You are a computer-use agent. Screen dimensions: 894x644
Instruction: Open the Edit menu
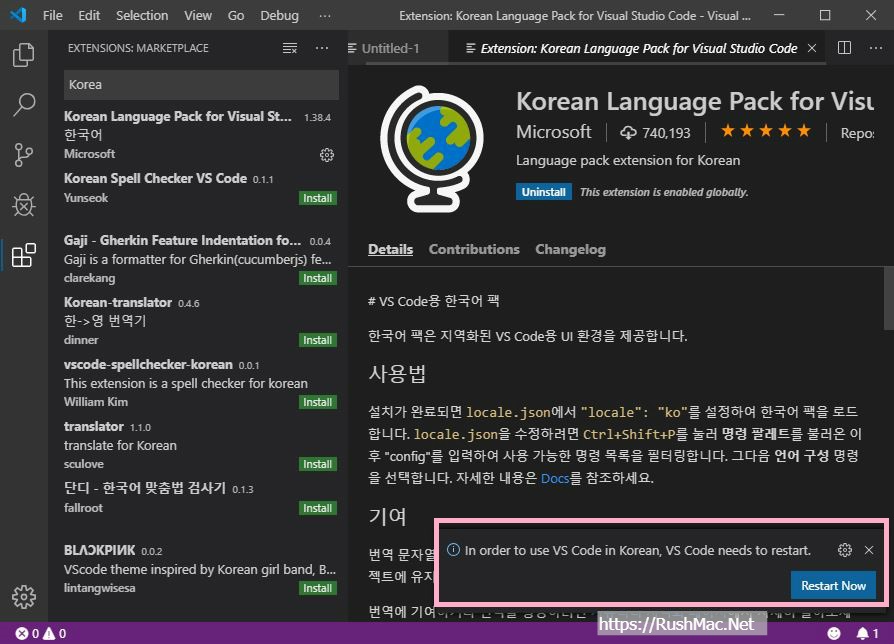(89, 15)
